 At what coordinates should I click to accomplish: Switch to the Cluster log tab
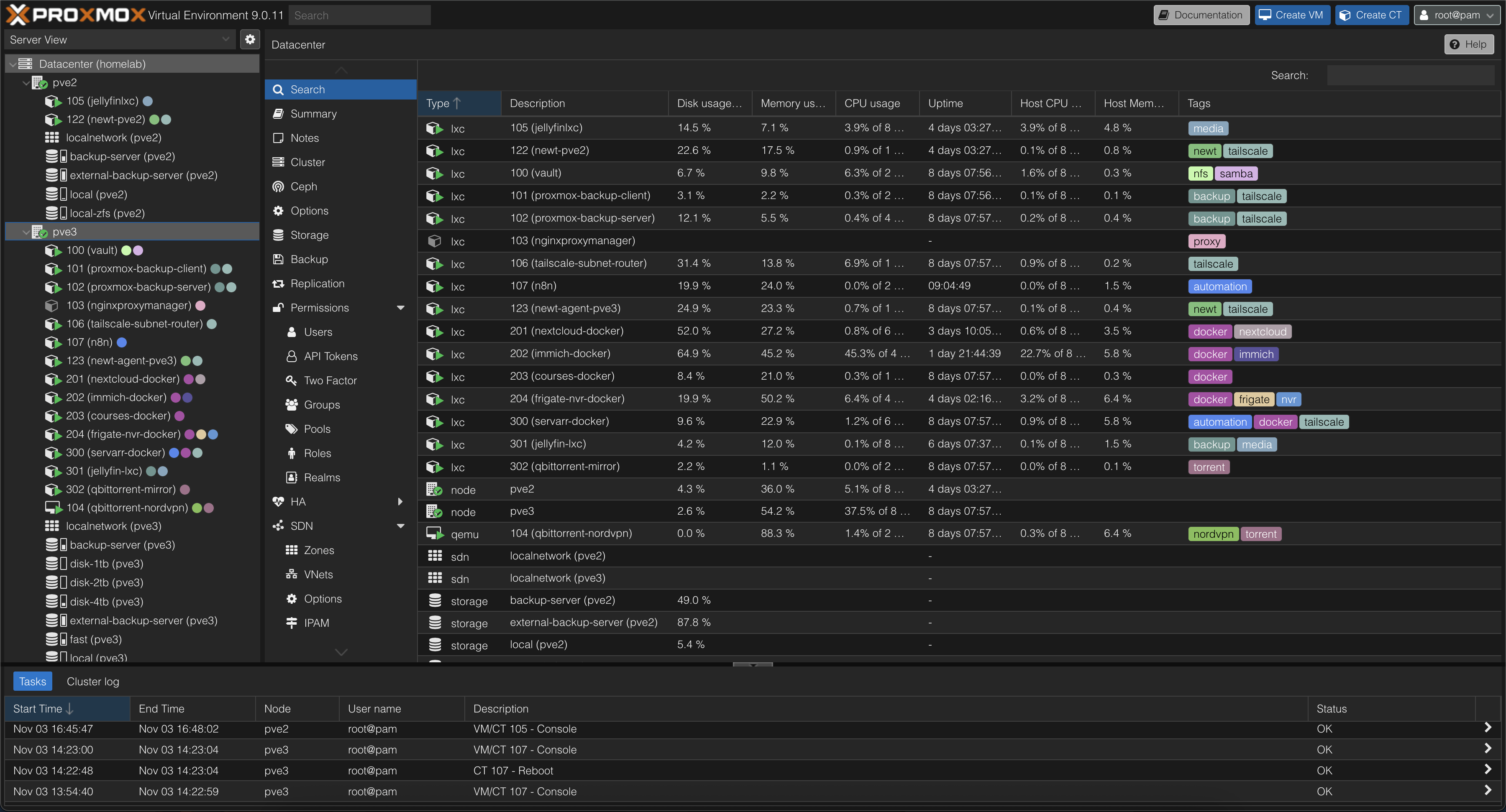click(x=92, y=681)
